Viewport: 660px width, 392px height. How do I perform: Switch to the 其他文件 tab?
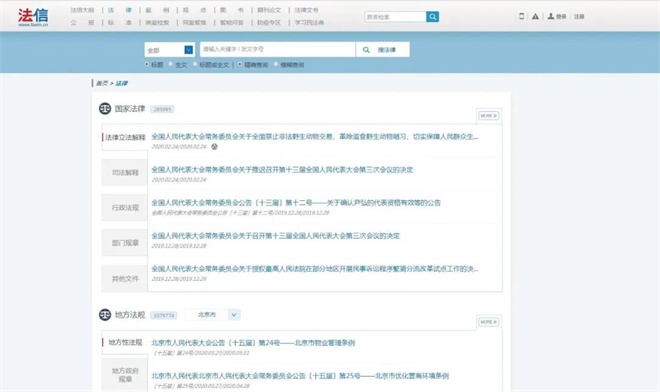[125, 278]
